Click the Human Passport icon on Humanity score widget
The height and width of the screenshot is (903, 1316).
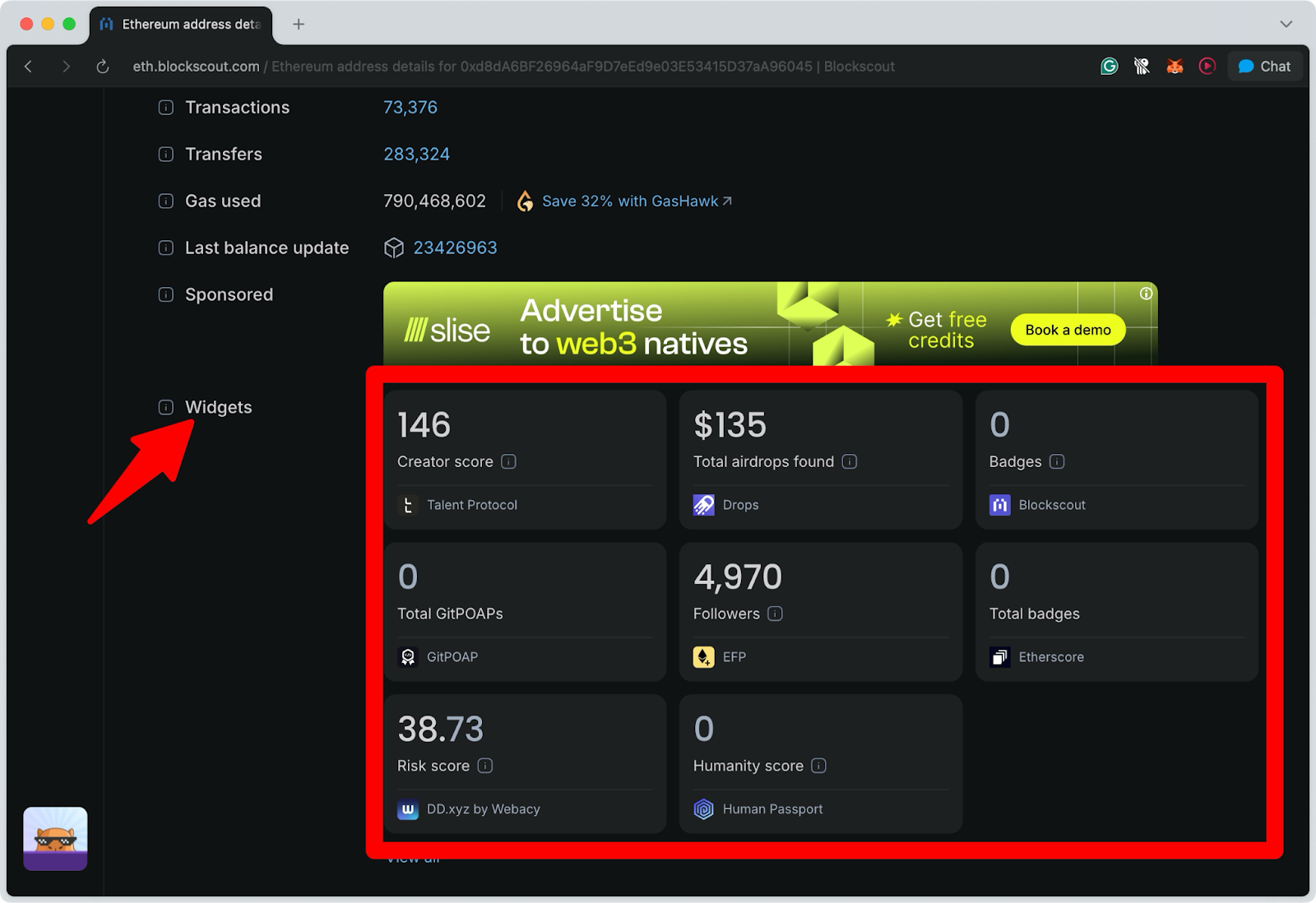pos(704,808)
